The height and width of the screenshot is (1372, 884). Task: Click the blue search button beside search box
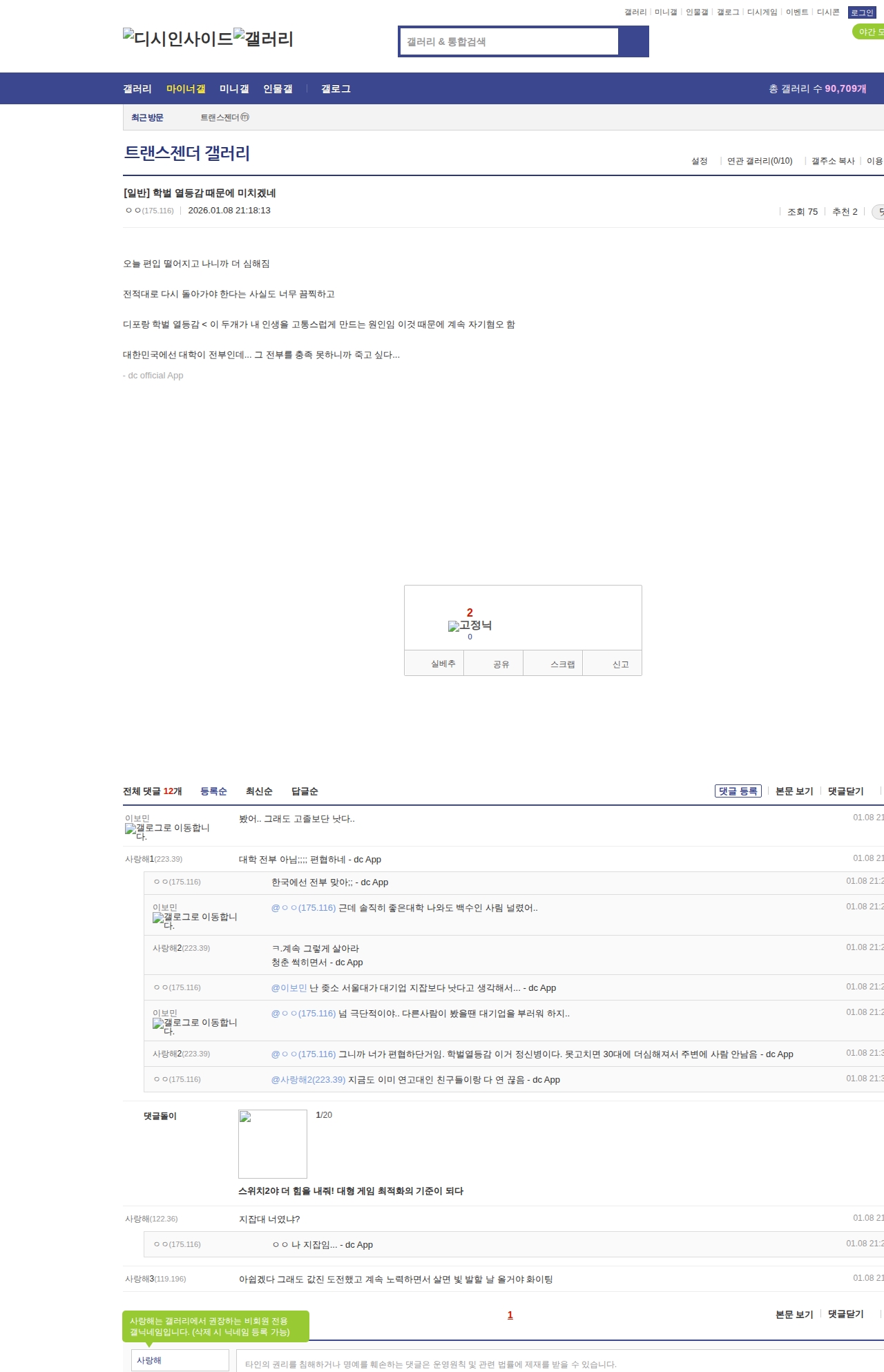[x=633, y=41]
